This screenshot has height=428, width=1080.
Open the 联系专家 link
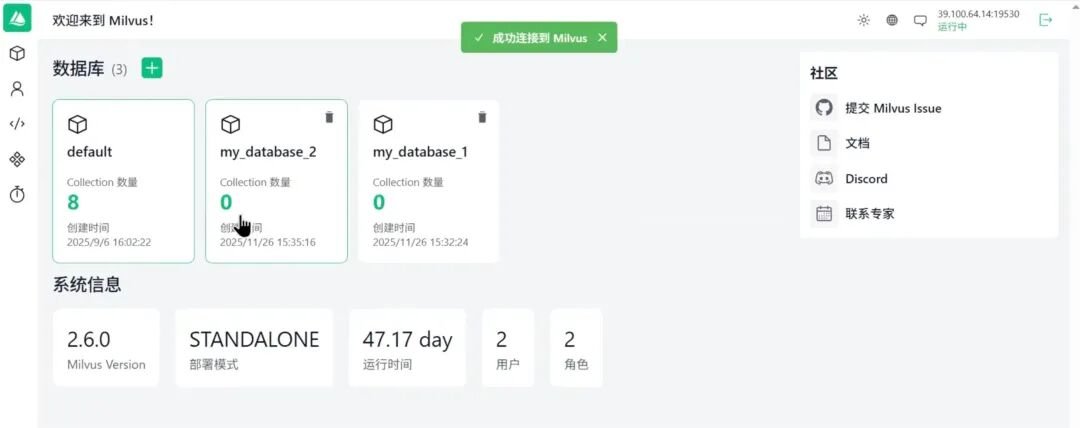pos(870,214)
